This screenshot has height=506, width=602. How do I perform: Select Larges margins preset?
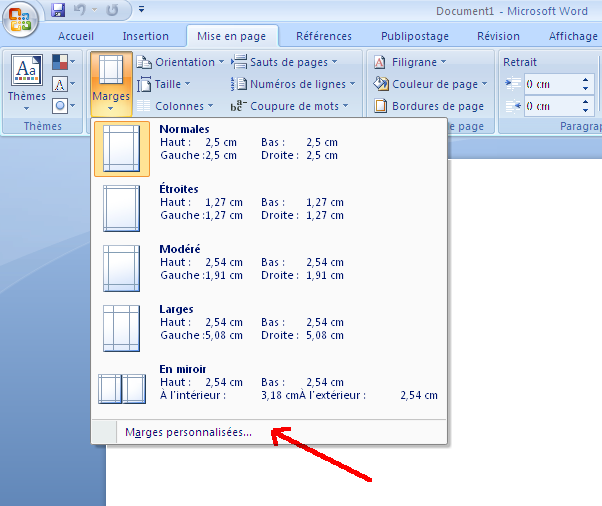coord(269,329)
